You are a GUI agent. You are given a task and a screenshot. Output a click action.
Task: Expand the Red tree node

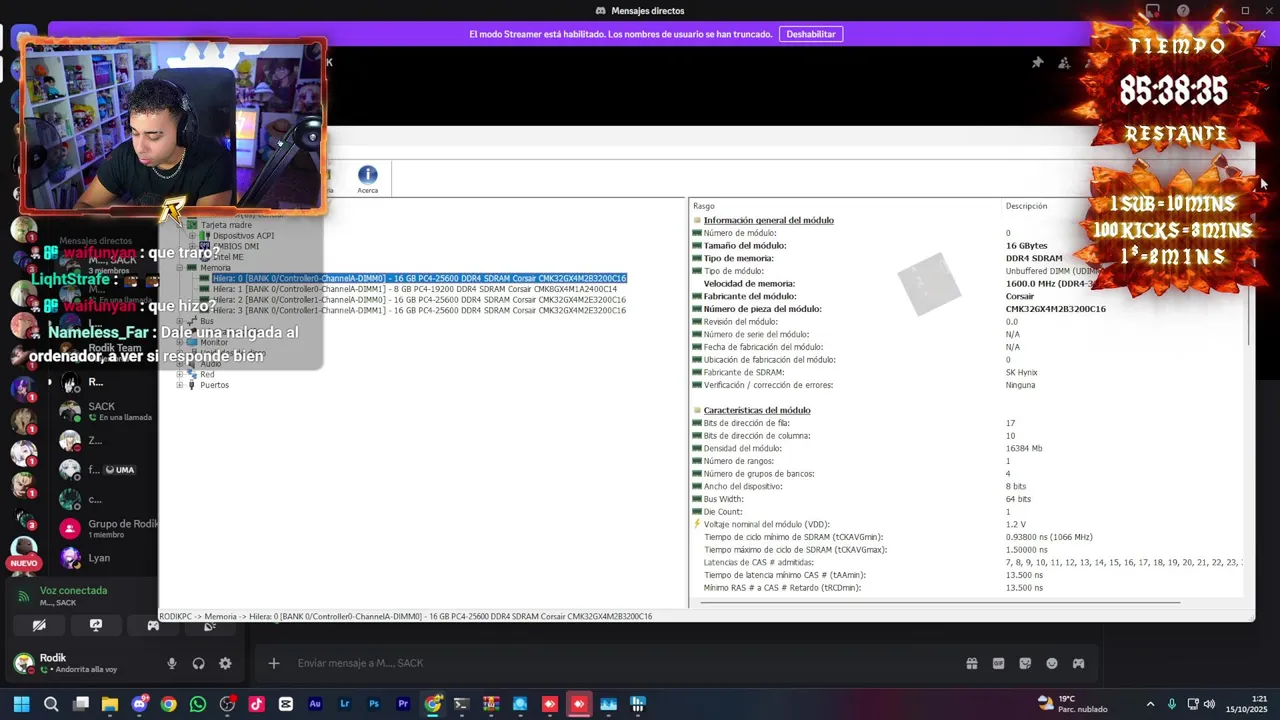coord(180,374)
